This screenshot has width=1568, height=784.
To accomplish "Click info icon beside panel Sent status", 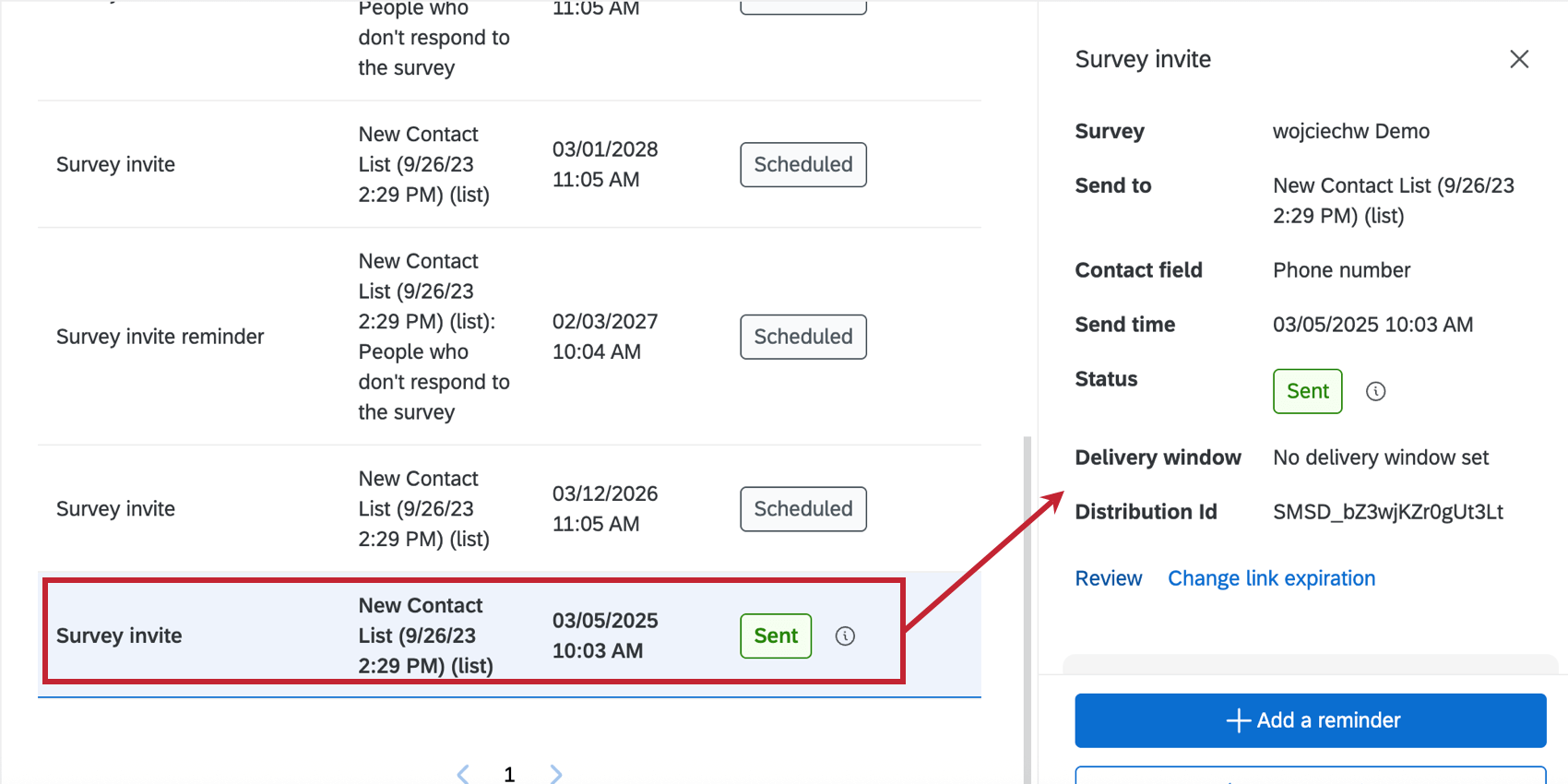I will pyautogui.click(x=1375, y=391).
